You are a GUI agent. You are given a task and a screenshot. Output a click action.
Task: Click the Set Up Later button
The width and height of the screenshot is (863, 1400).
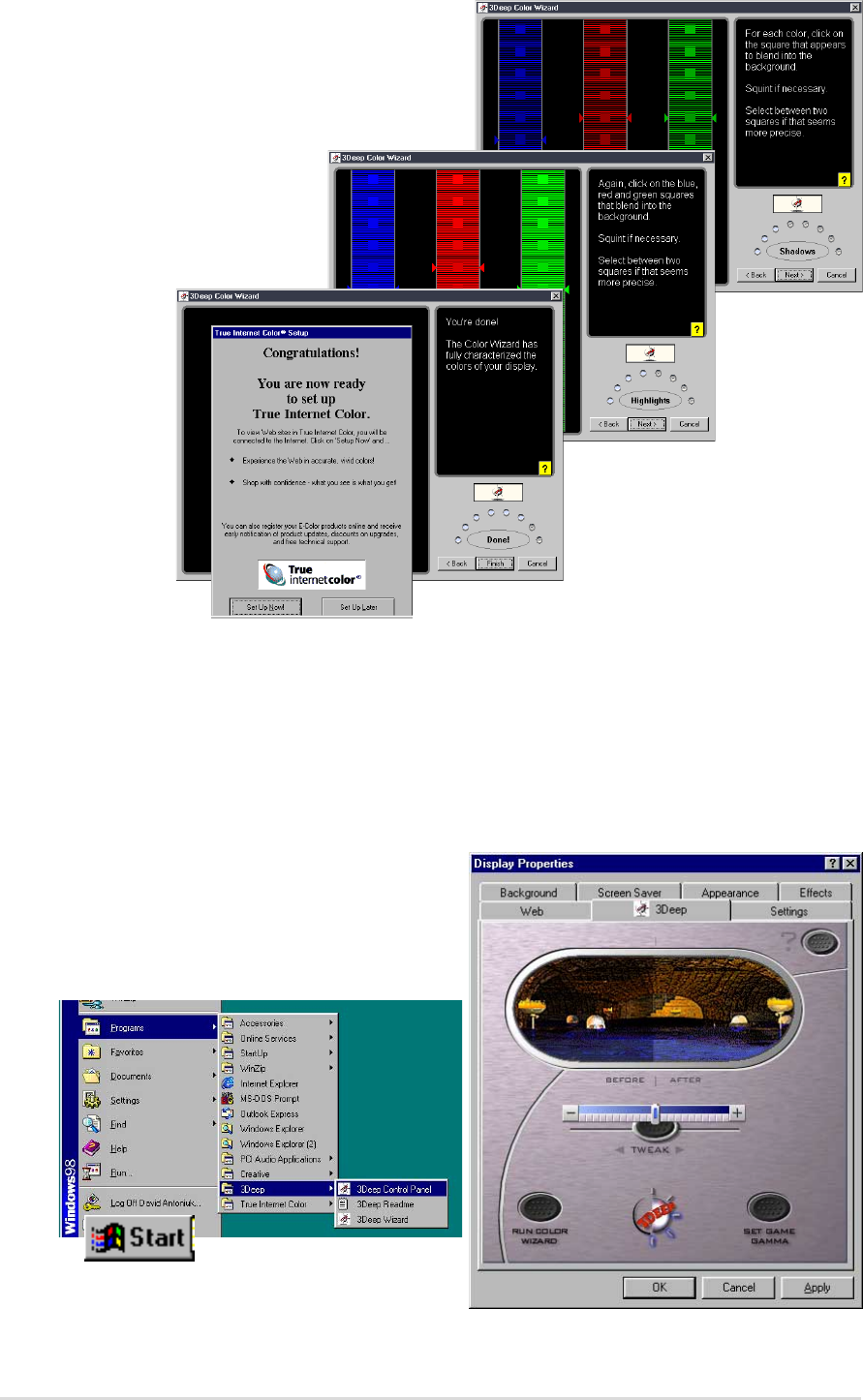click(x=358, y=607)
